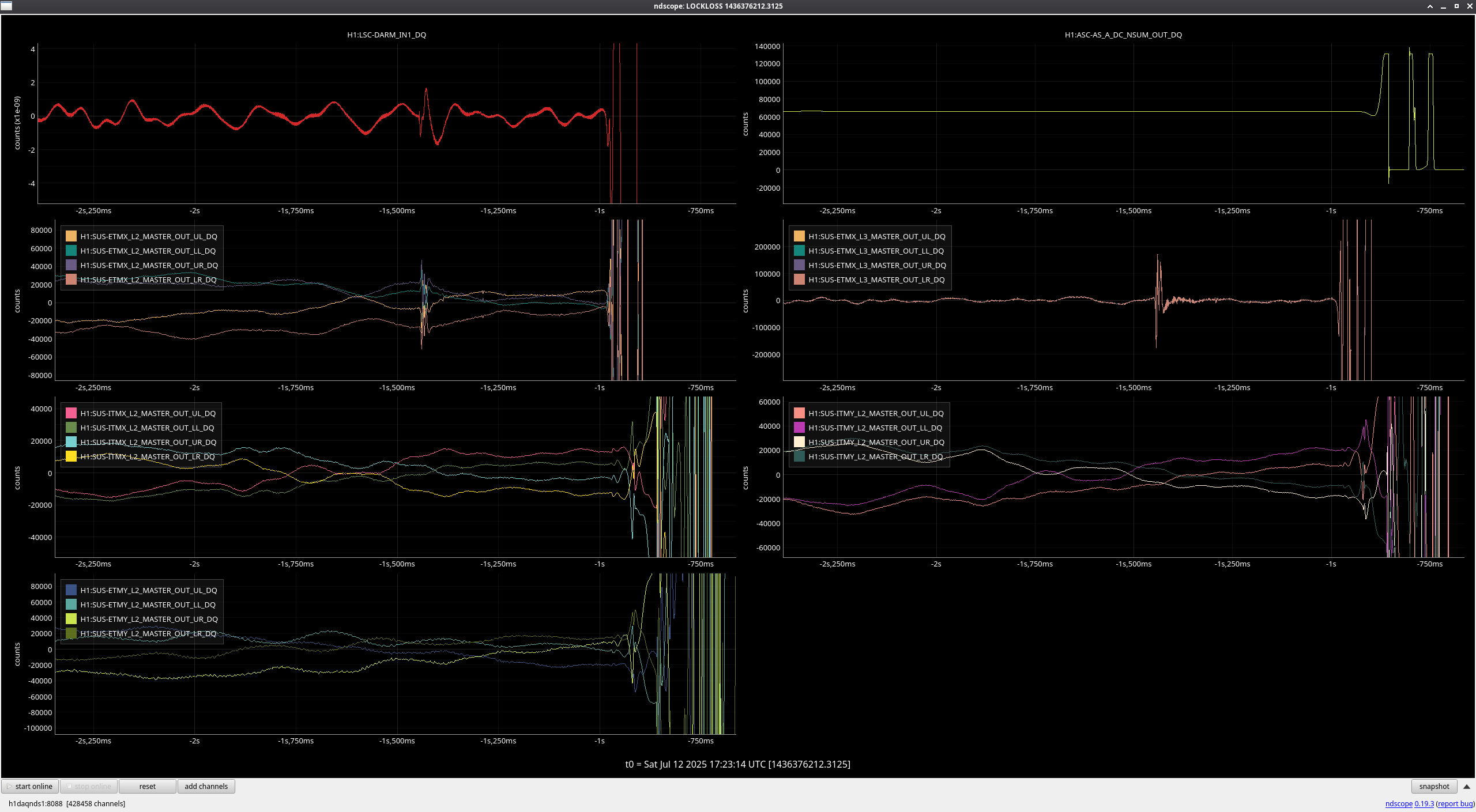Image resolution: width=1476 pixels, height=812 pixels.
Task: Click ITMX_L2_MASTER_OUT_LR_DQ yellow legend swatch
Action: [x=71, y=456]
